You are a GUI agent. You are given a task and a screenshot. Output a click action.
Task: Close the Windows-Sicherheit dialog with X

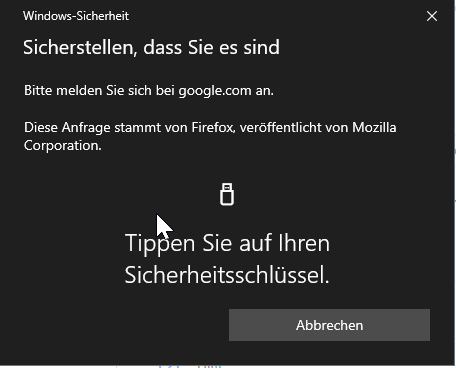tap(432, 16)
